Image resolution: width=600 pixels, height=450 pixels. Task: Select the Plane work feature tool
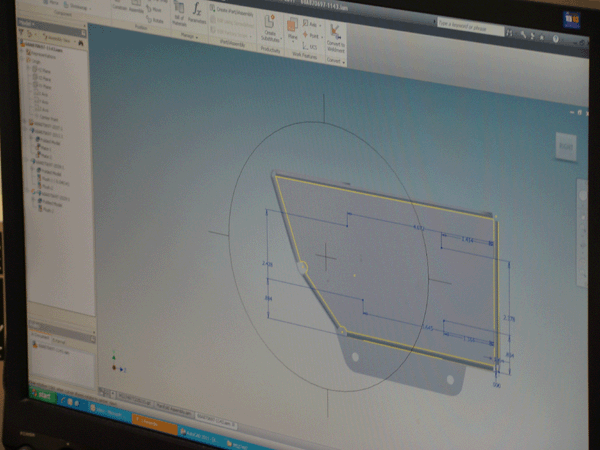pyautogui.click(x=293, y=29)
